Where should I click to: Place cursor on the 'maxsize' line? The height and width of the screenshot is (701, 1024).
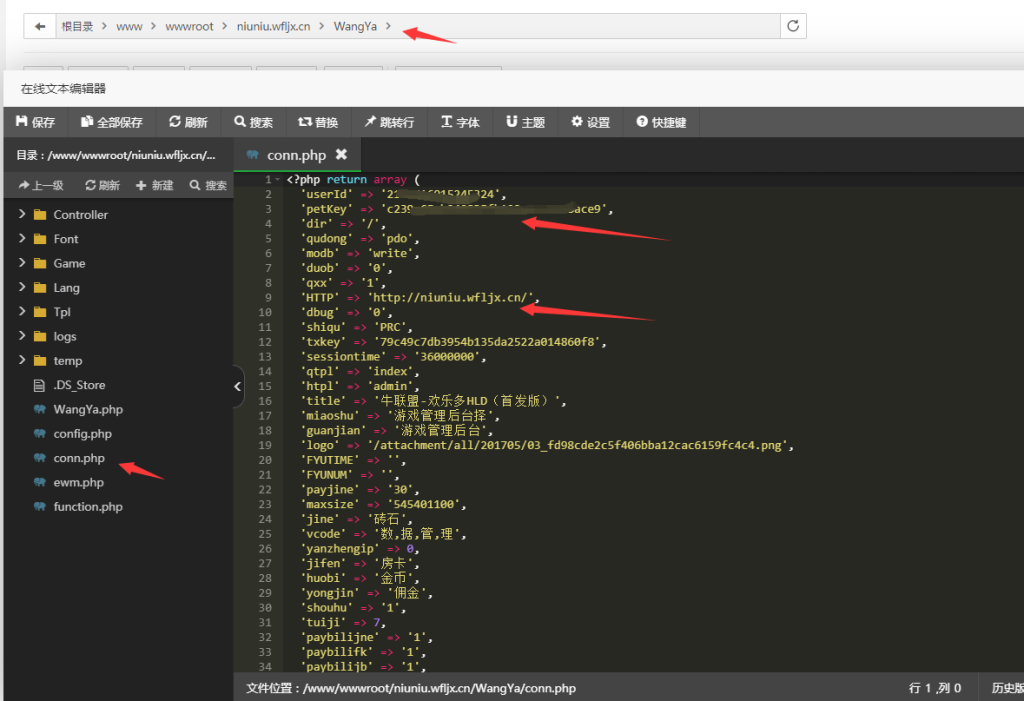(383, 504)
